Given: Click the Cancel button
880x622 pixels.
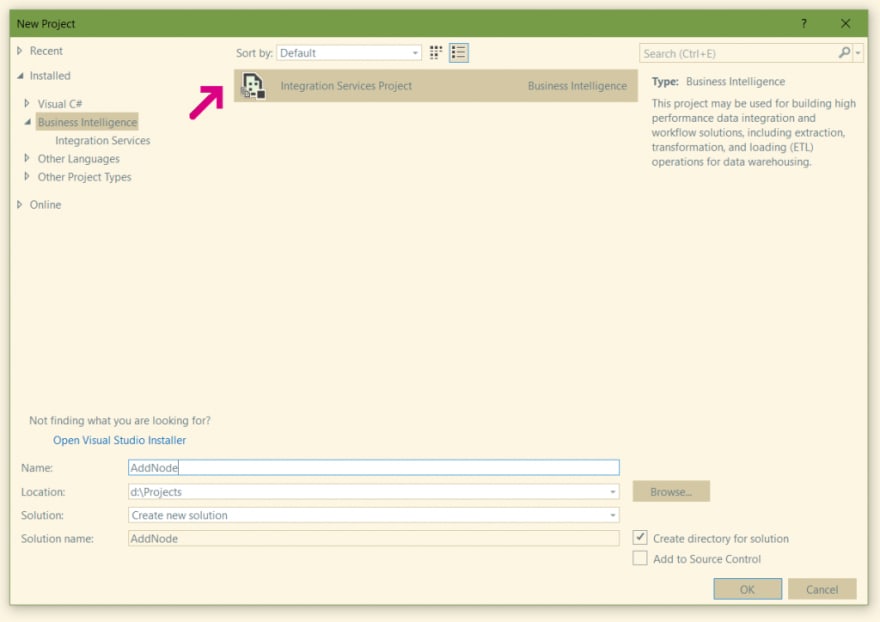Looking at the screenshot, I should pyautogui.click(x=822, y=589).
